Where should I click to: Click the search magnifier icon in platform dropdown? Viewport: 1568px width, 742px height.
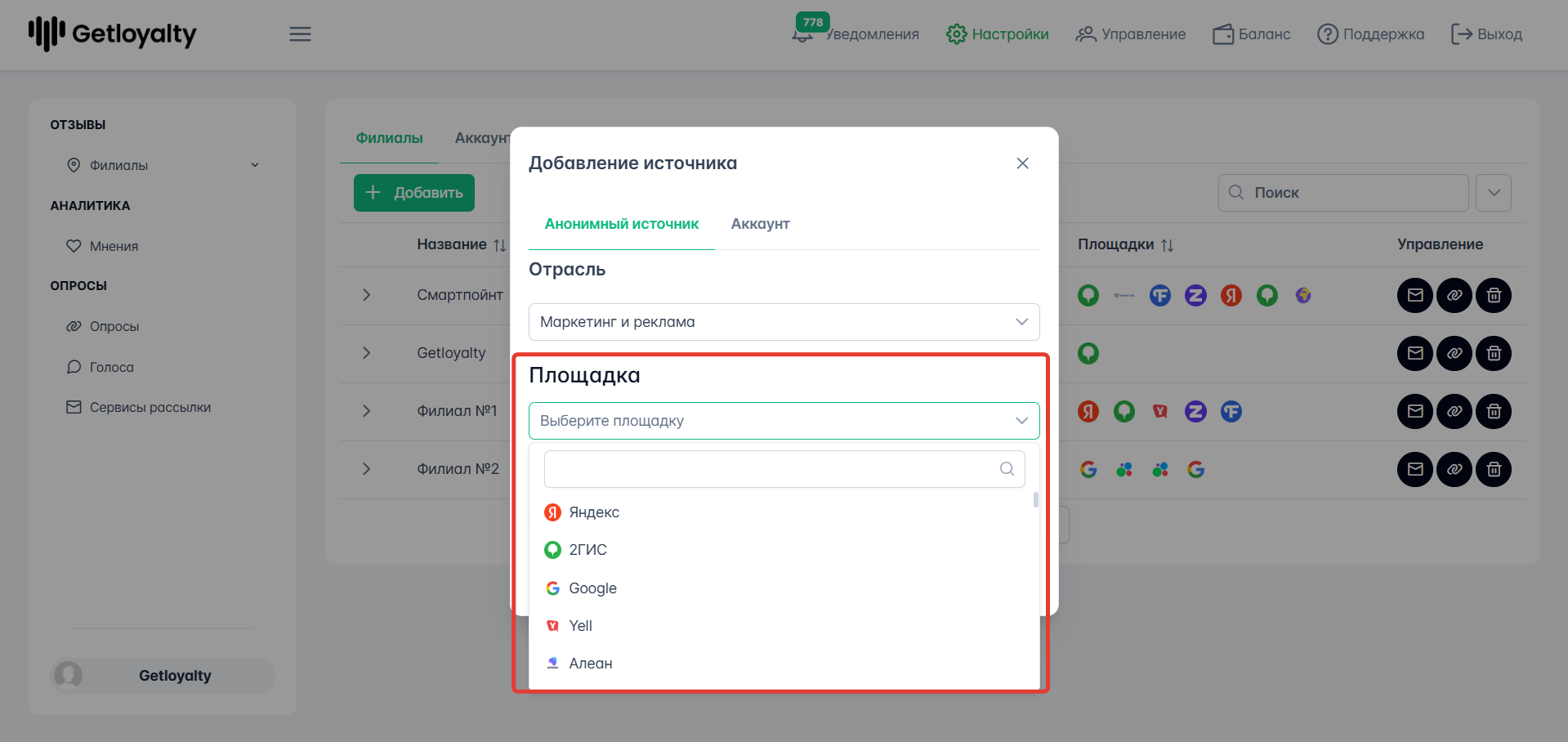coord(1007,469)
